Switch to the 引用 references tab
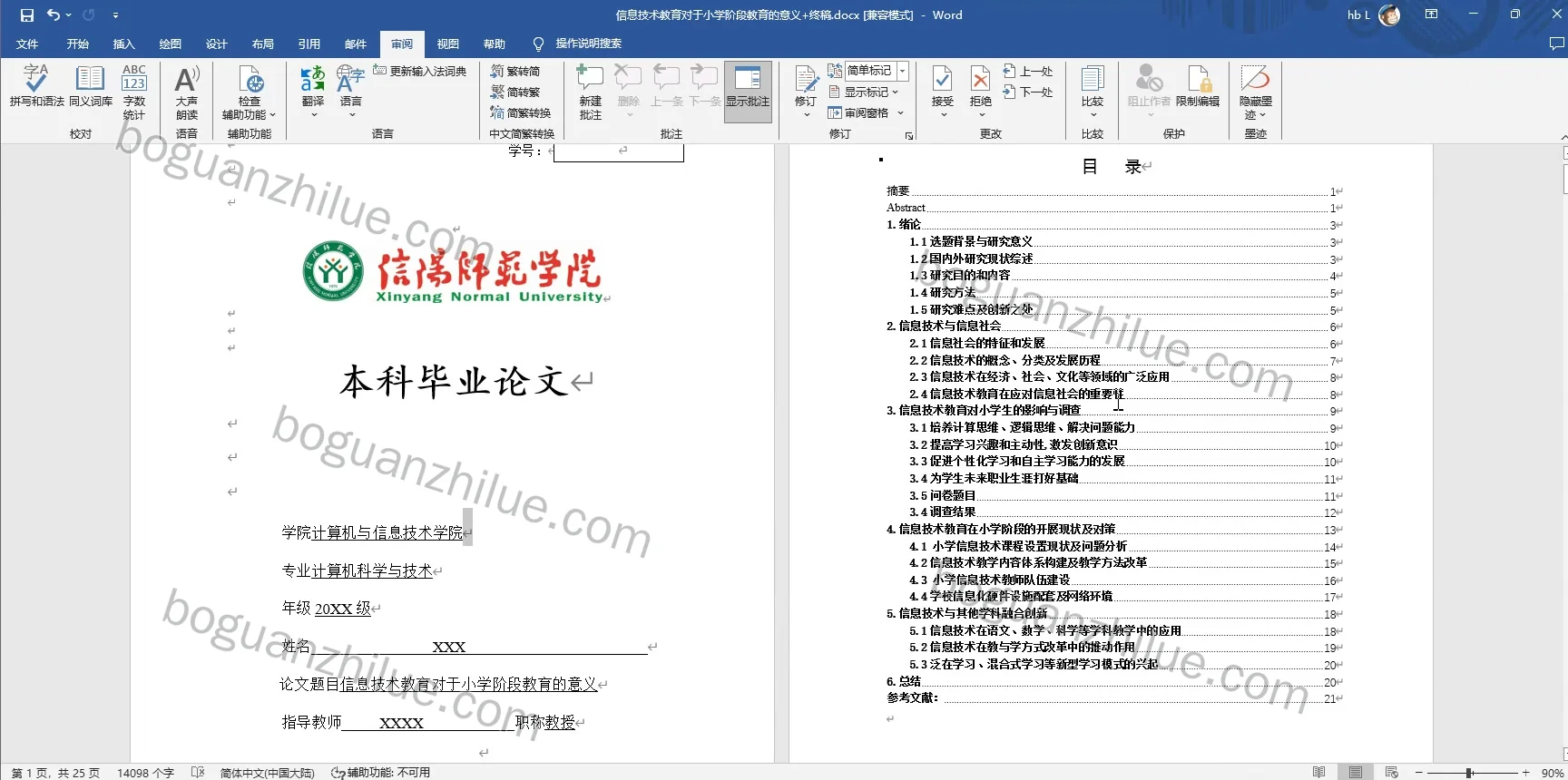1568x780 pixels. tap(309, 44)
